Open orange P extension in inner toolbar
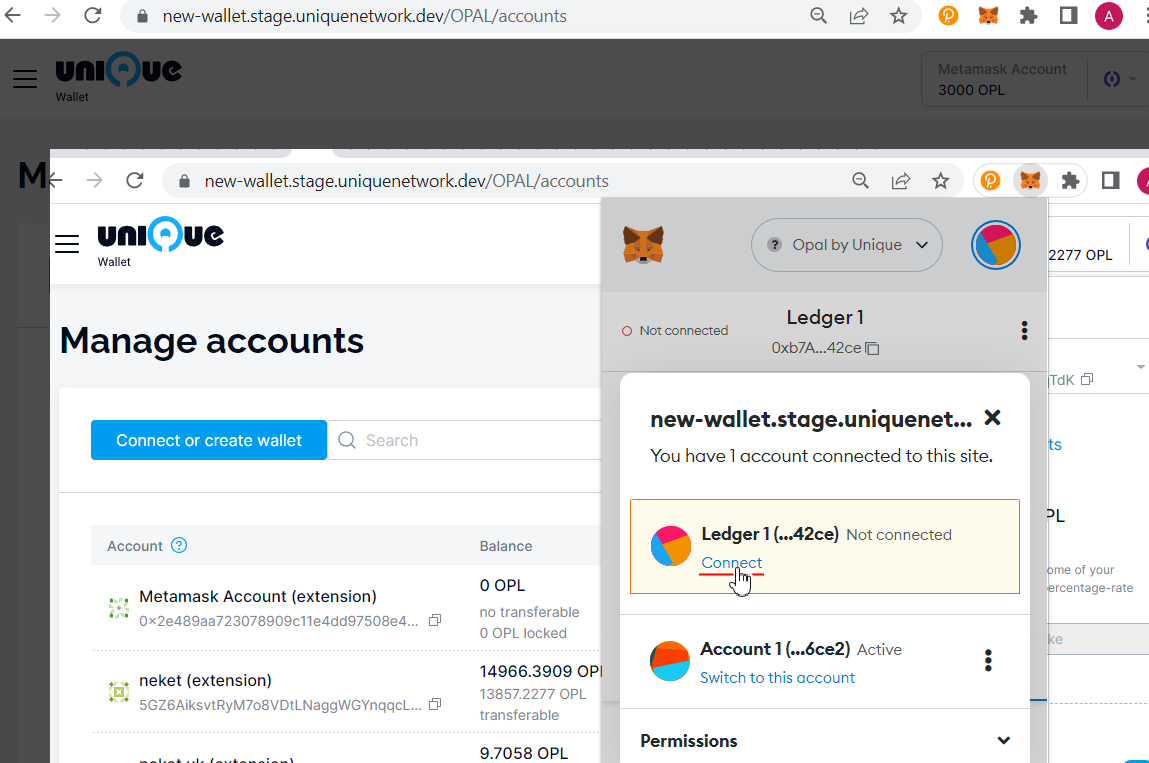The width and height of the screenshot is (1149, 763). click(x=990, y=180)
